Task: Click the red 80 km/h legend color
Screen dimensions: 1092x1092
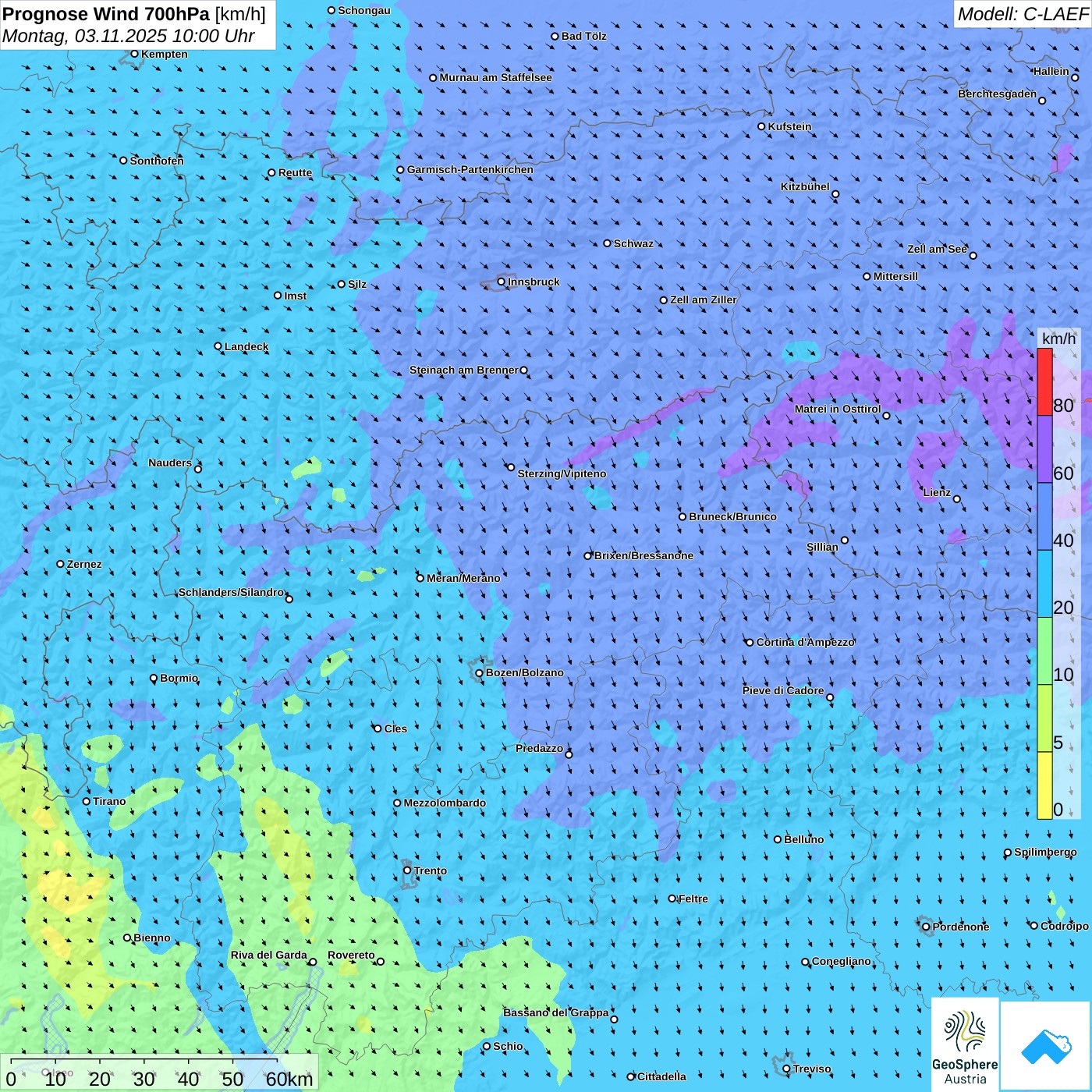Action: 1044,381
